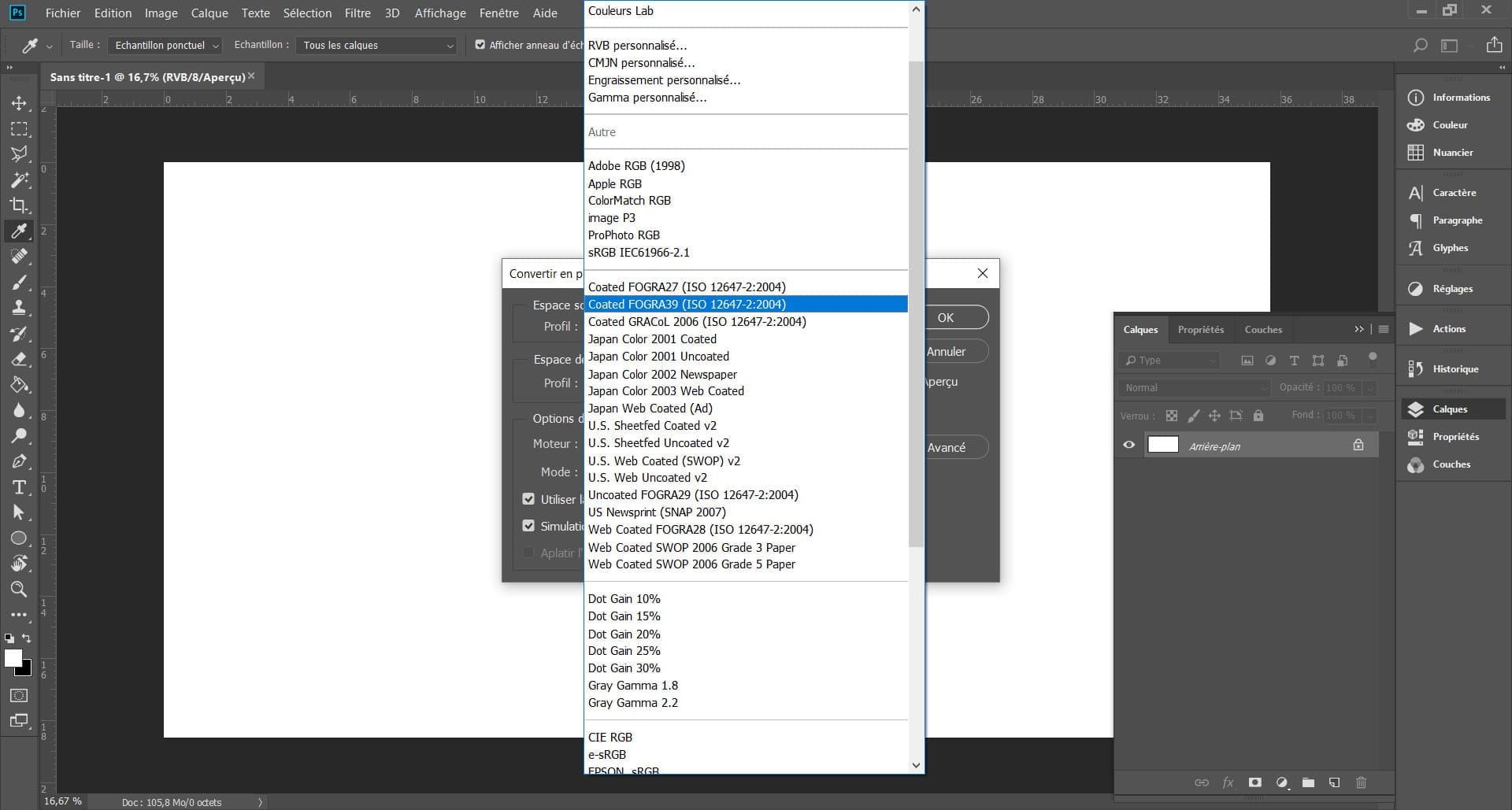The image size is (1512, 810).
Task: Open the Normal blend mode dropdown
Action: (x=1194, y=387)
